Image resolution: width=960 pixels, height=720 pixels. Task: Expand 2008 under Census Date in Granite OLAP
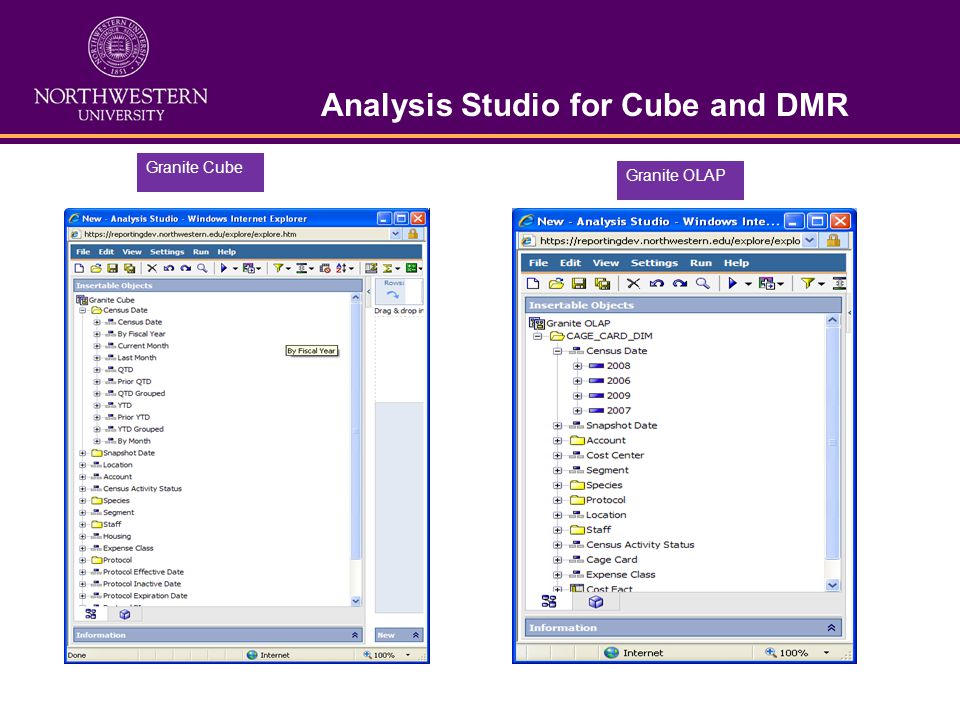[x=577, y=366]
